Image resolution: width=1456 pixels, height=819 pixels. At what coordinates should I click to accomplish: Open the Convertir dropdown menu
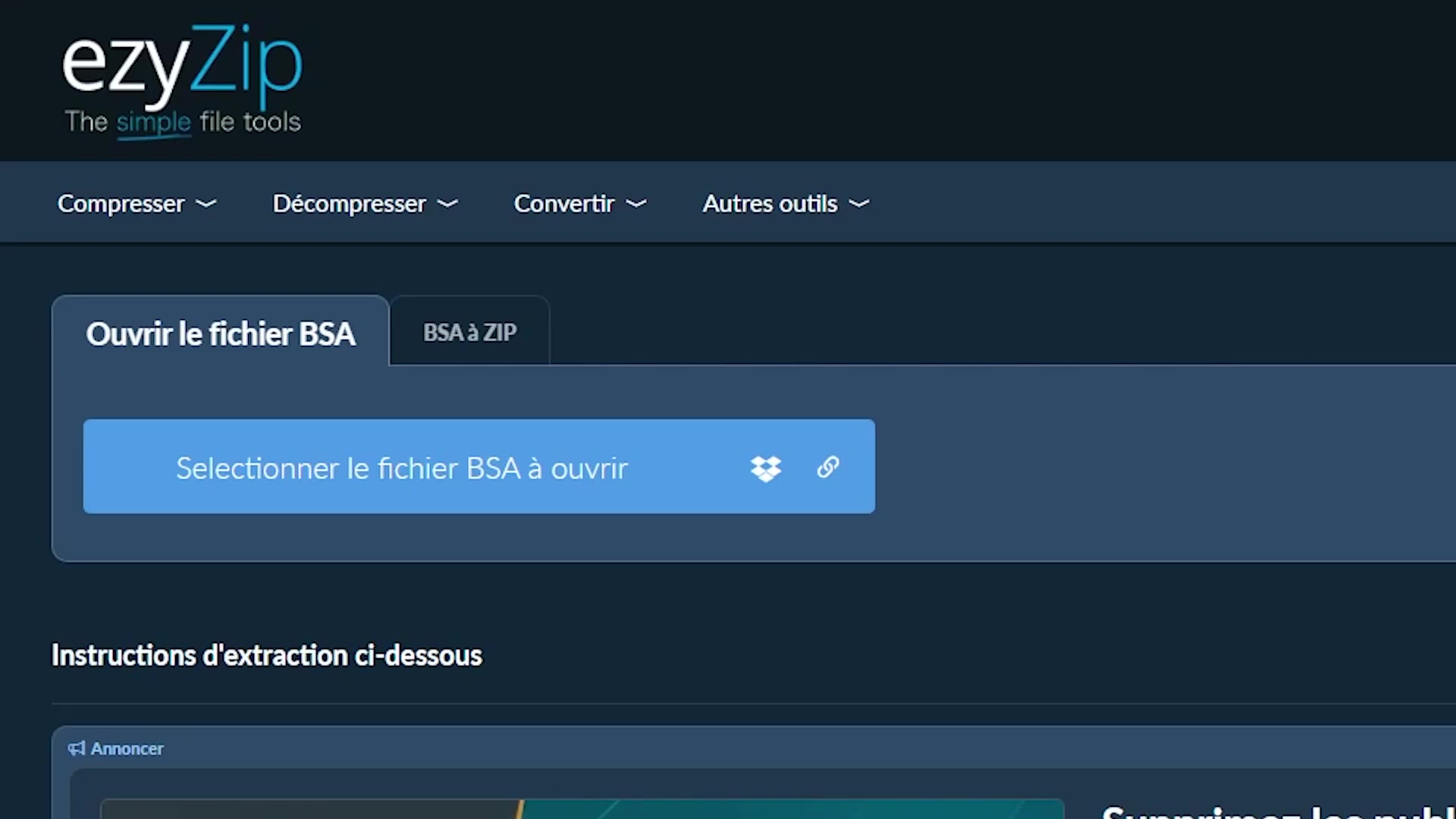(580, 203)
